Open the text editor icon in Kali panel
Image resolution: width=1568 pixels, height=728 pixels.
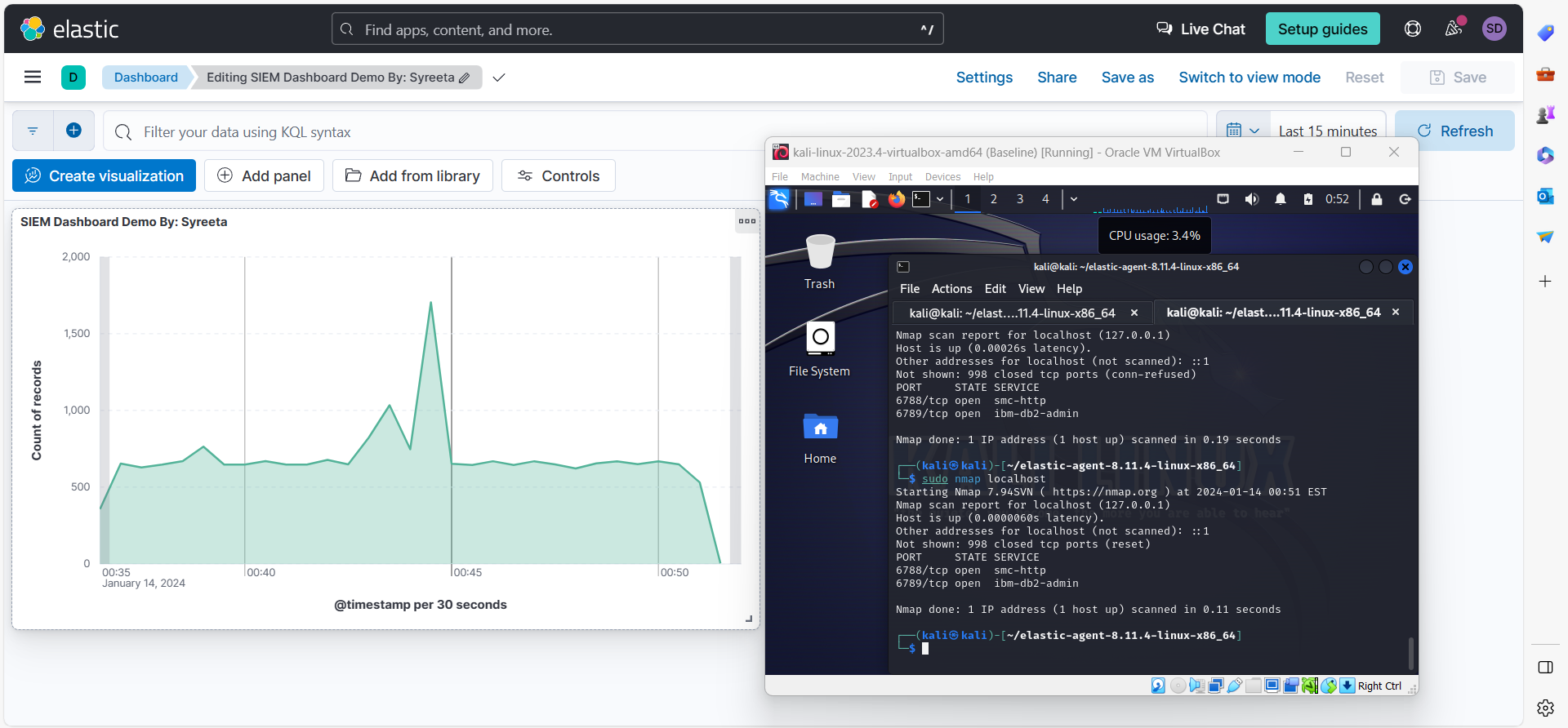pyautogui.click(x=869, y=199)
